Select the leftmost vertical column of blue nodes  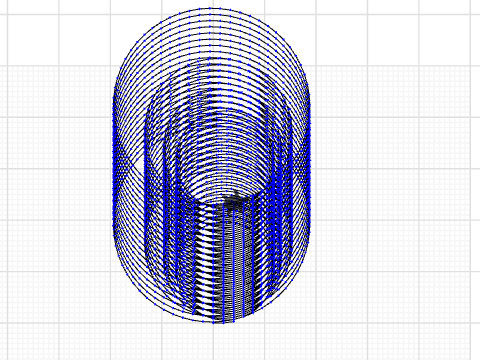(114, 160)
